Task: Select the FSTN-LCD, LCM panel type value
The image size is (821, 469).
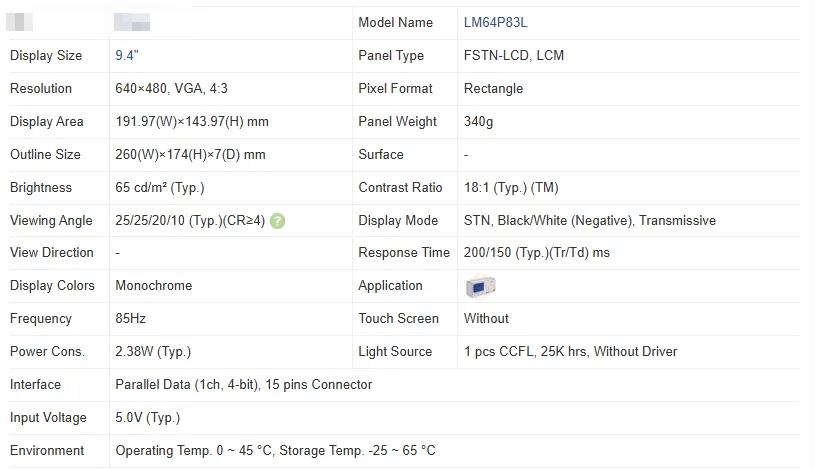Action: (514, 55)
